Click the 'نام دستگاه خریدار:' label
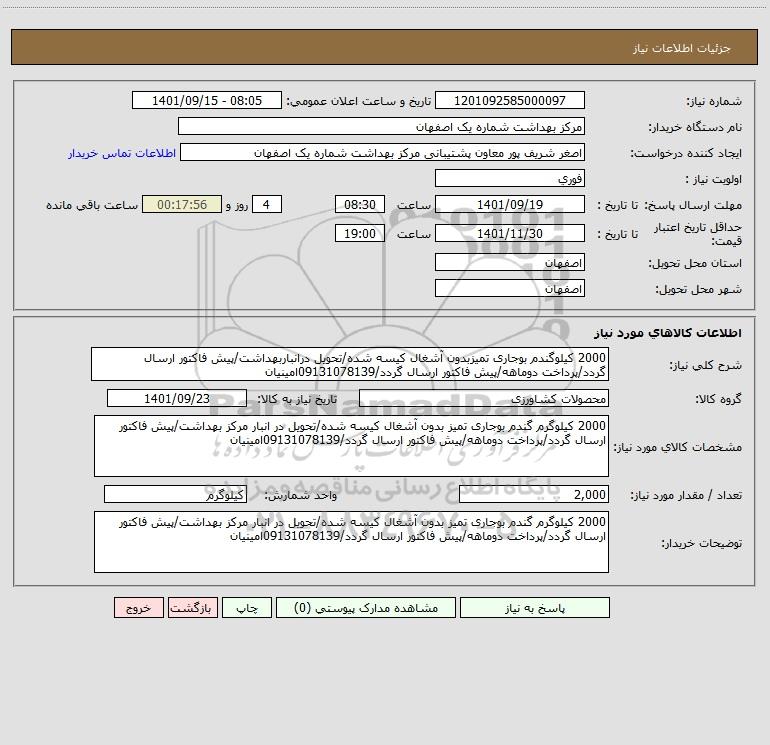This screenshot has height=745, width=770. coord(695,127)
